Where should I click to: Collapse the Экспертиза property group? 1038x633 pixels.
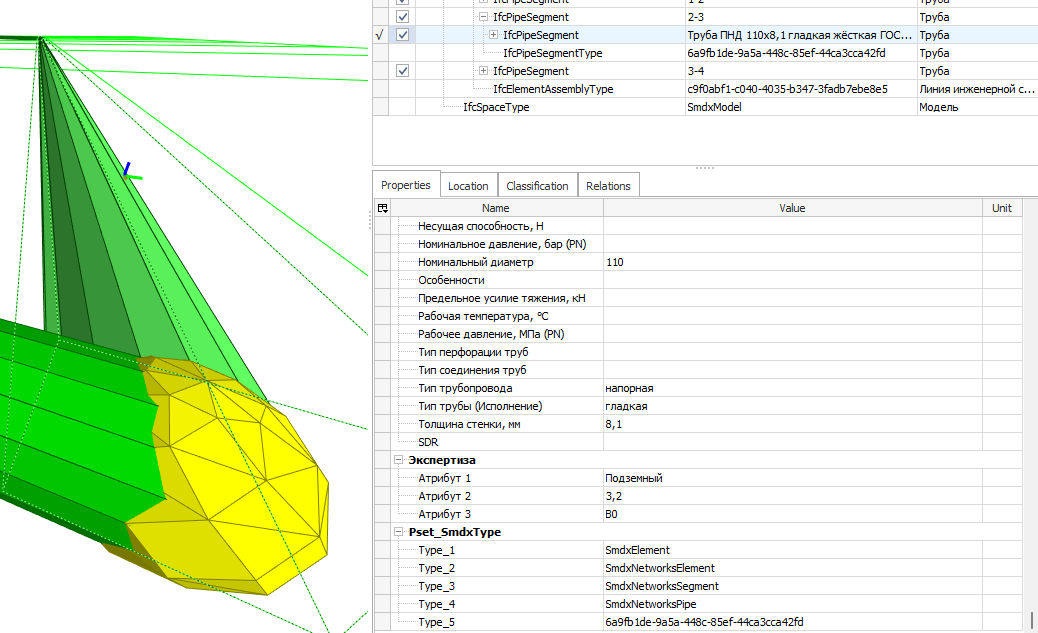point(399,460)
